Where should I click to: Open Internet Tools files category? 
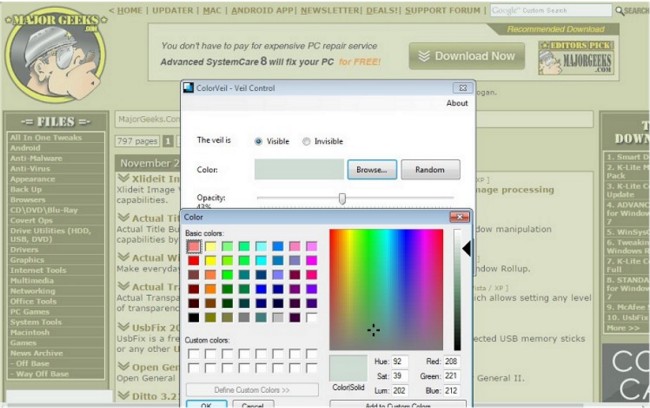pos(38,270)
